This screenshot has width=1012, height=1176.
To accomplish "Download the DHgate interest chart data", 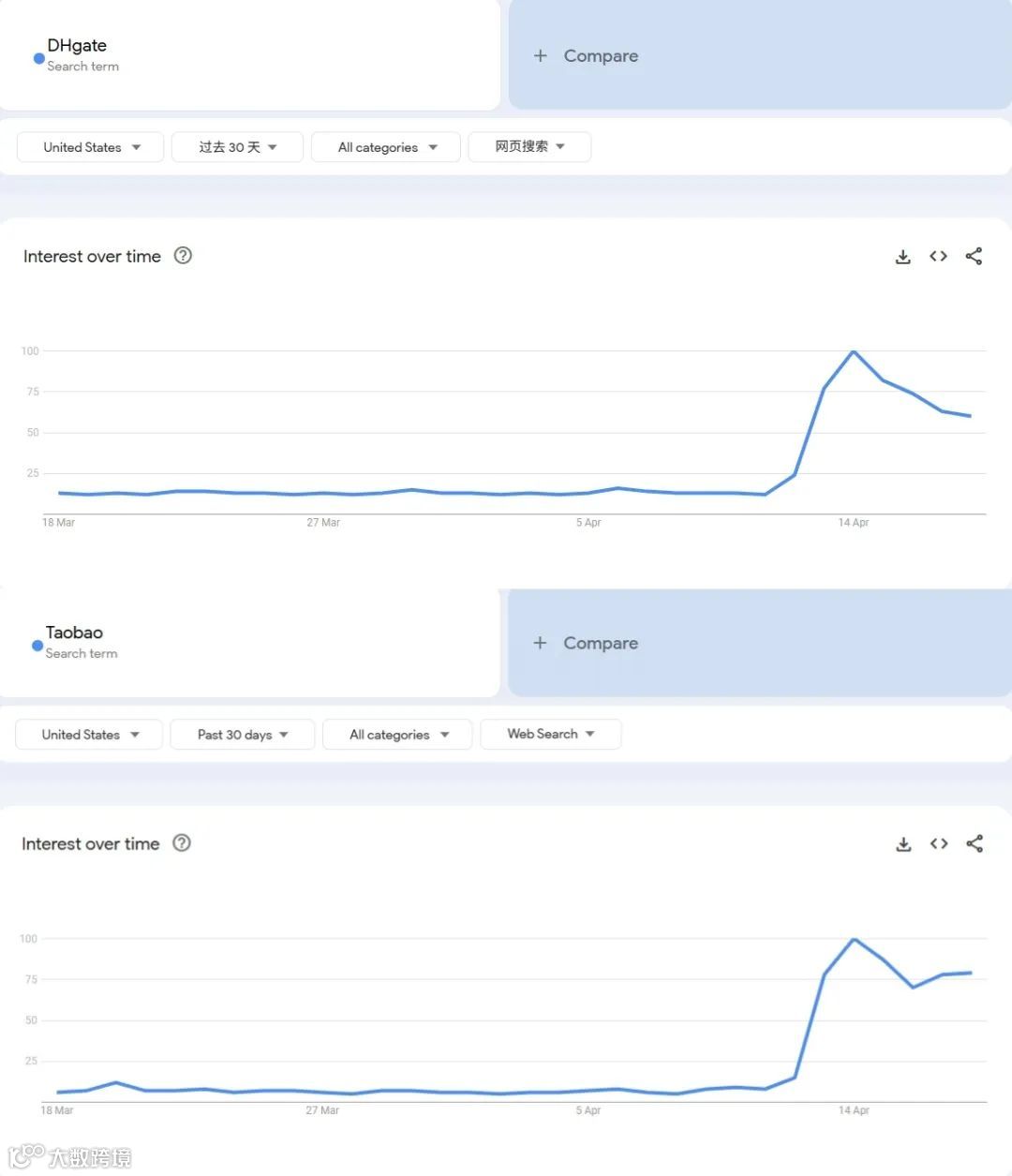I will (x=902, y=257).
